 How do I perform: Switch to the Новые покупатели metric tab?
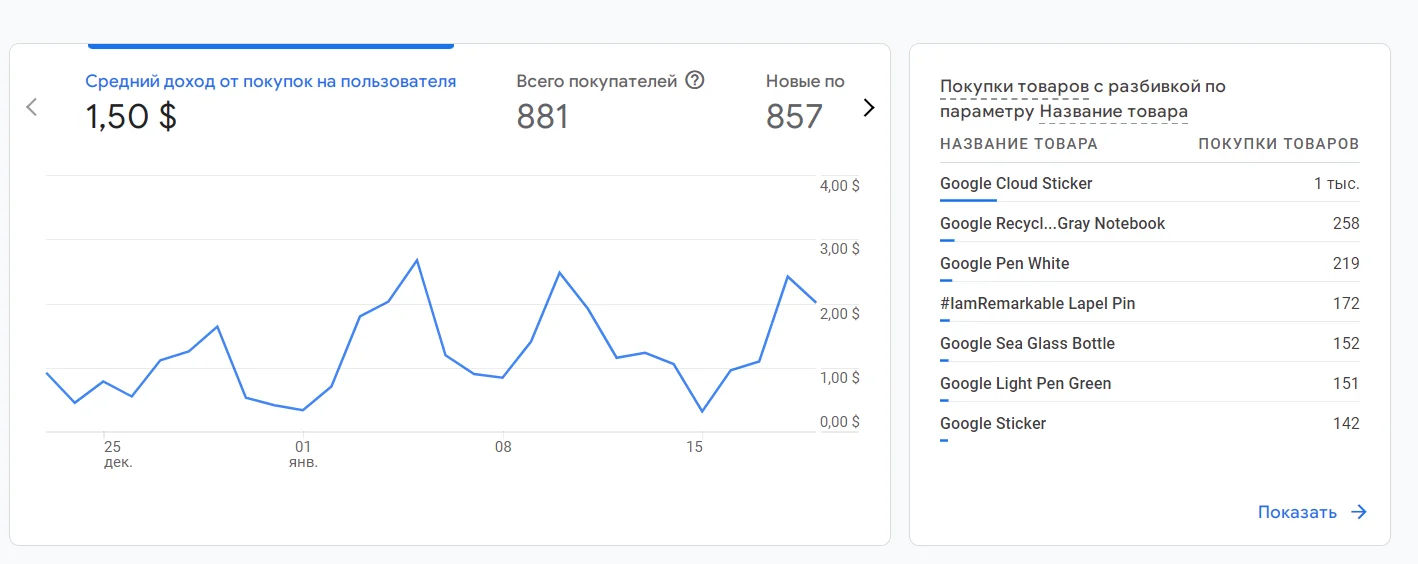[805, 101]
